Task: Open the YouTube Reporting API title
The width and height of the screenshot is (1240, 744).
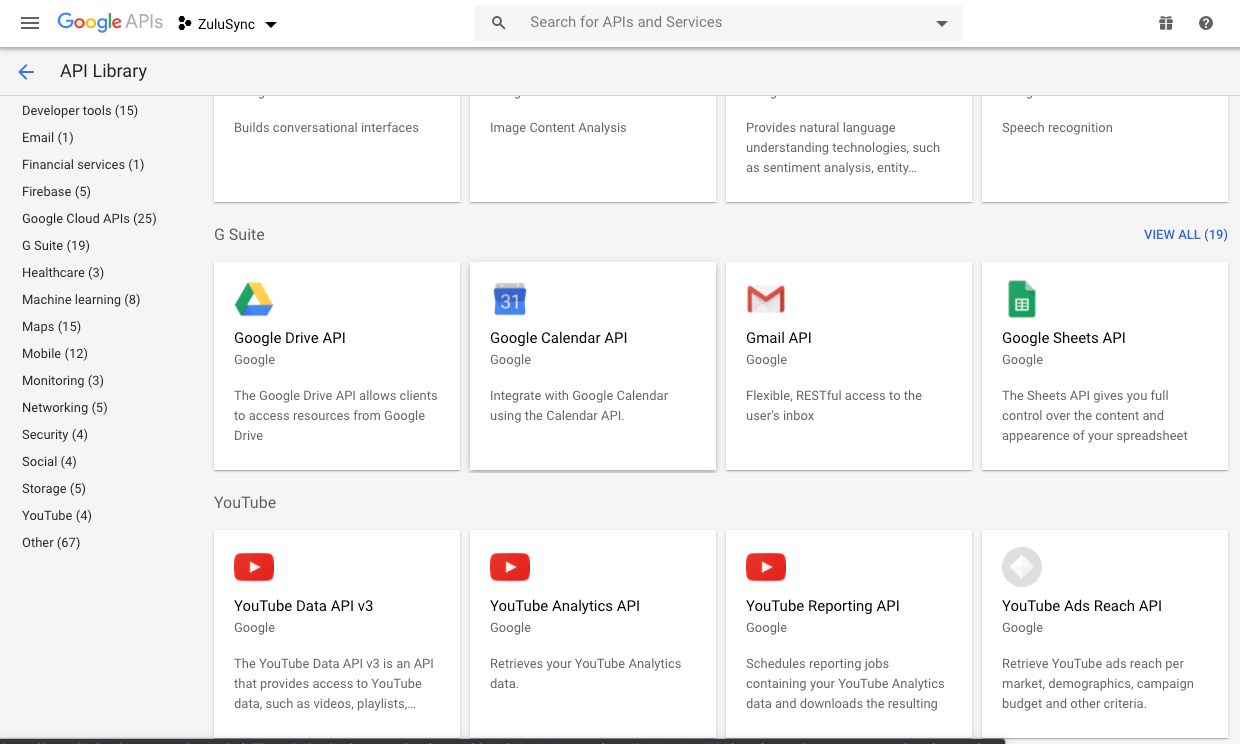Action: pos(823,606)
